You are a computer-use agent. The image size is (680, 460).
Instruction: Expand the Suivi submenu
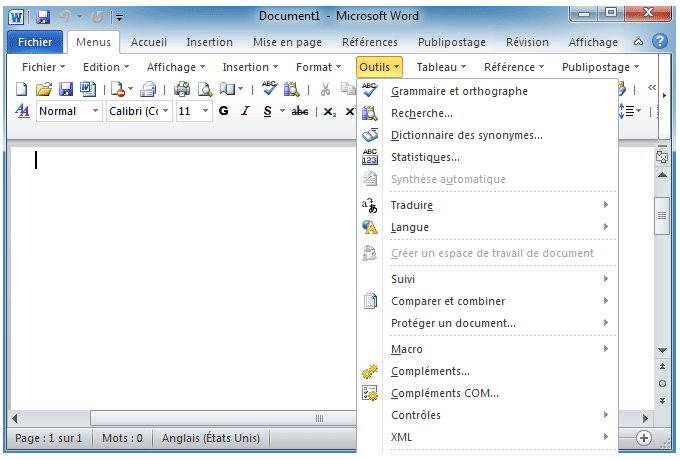point(487,279)
